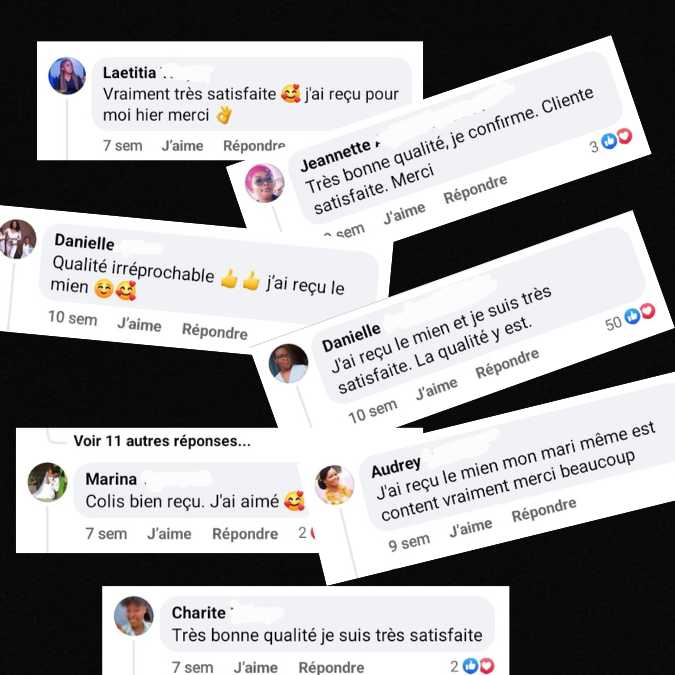The width and height of the screenshot is (675, 675).
Task: Click Marina's profile avatar
Action: (47, 482)
